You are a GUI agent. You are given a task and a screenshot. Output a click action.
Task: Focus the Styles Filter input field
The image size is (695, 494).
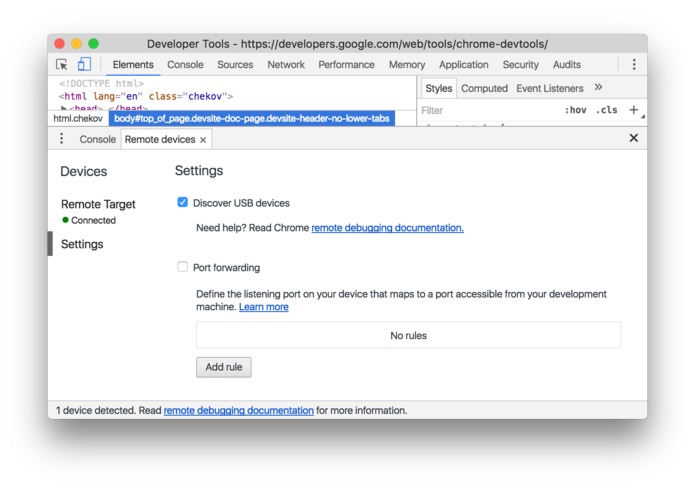[x=488, y=110]
